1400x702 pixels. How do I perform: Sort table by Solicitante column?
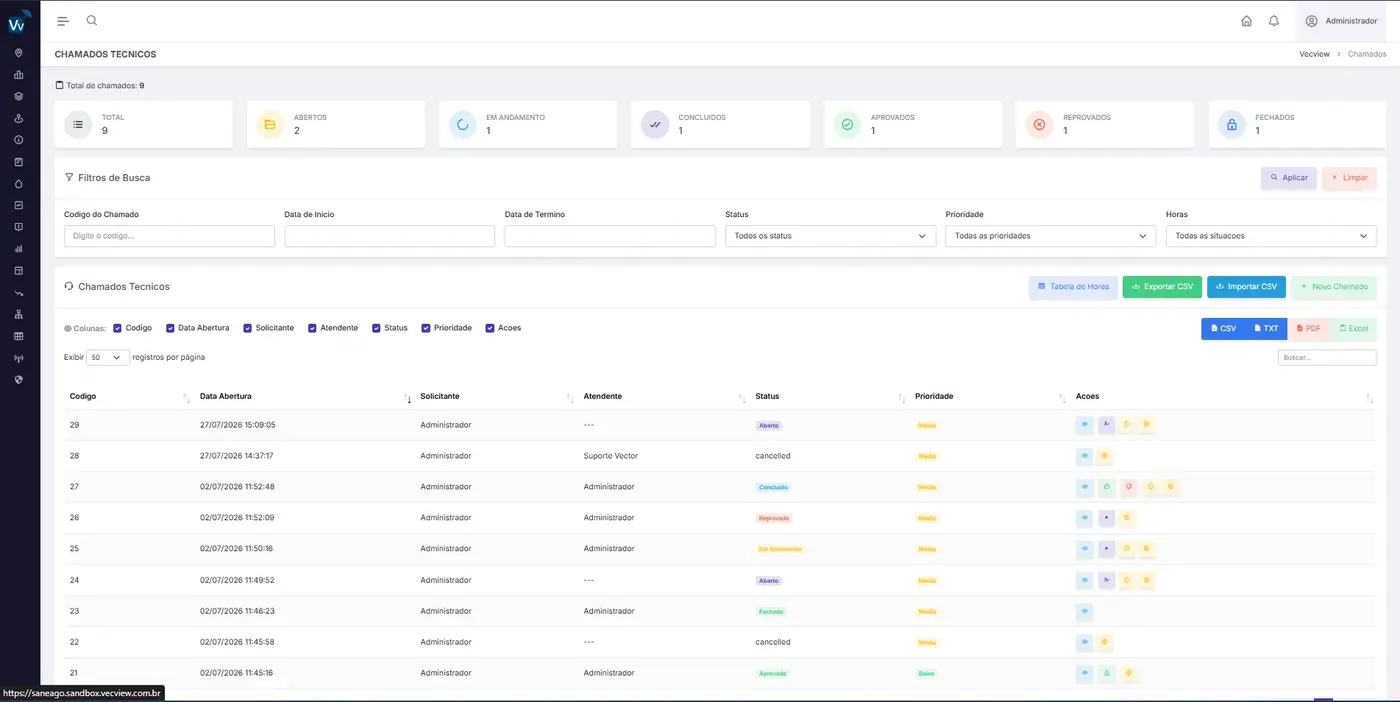pos(498,397)
